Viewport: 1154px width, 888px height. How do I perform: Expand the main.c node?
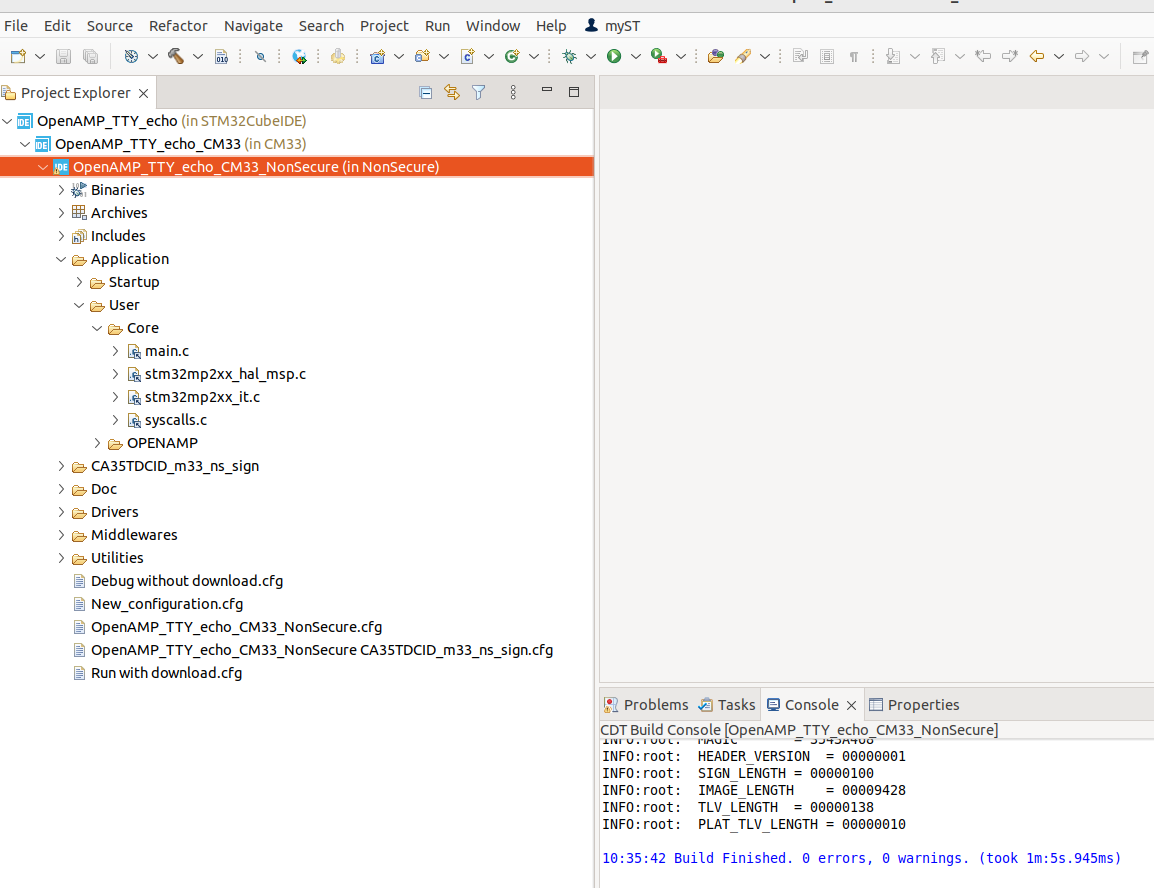pos(116,351)
